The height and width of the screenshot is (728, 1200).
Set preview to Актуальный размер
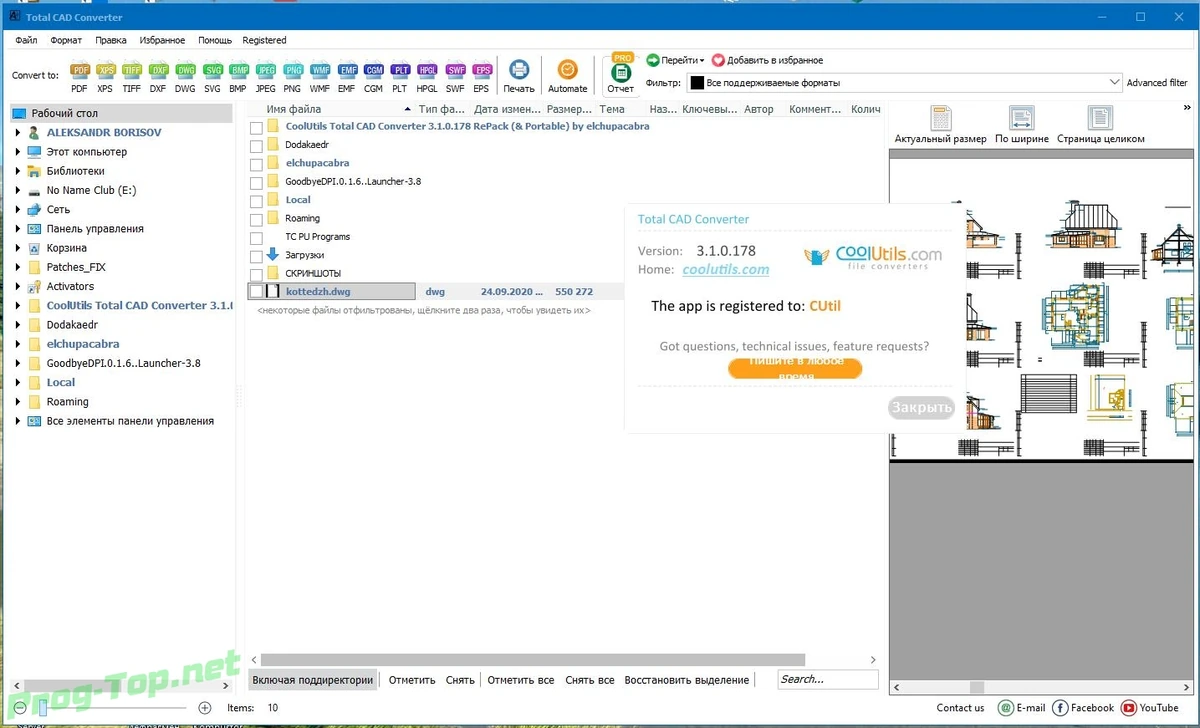pyautogui.click(x=940, y=125)
